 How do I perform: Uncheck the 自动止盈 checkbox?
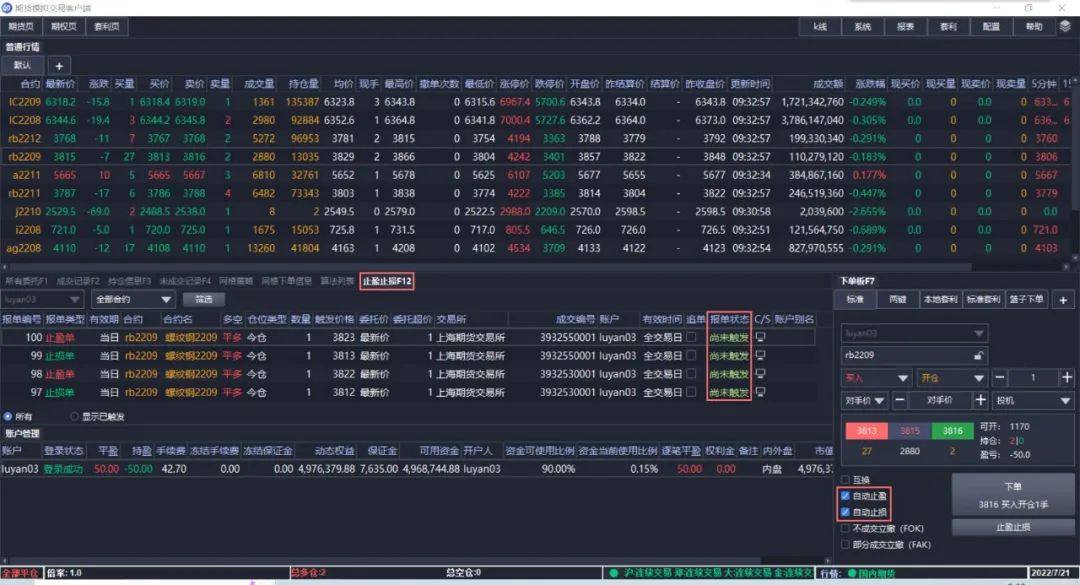[846, 496]
